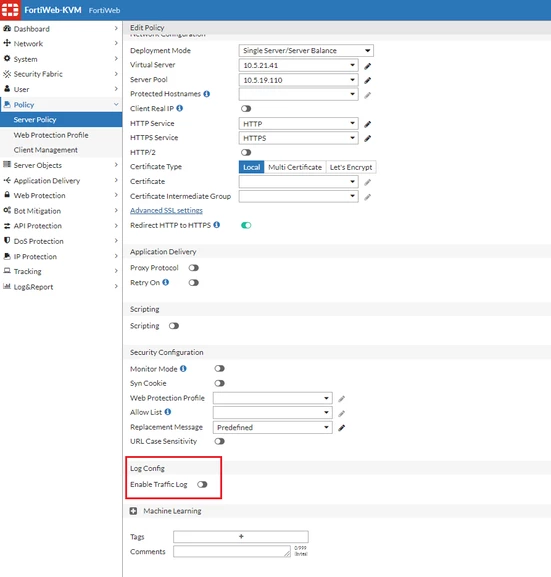Edit the Virtual Server with pencil icon
Viewport: 551px width, 577px height.
tap(367, 66)
